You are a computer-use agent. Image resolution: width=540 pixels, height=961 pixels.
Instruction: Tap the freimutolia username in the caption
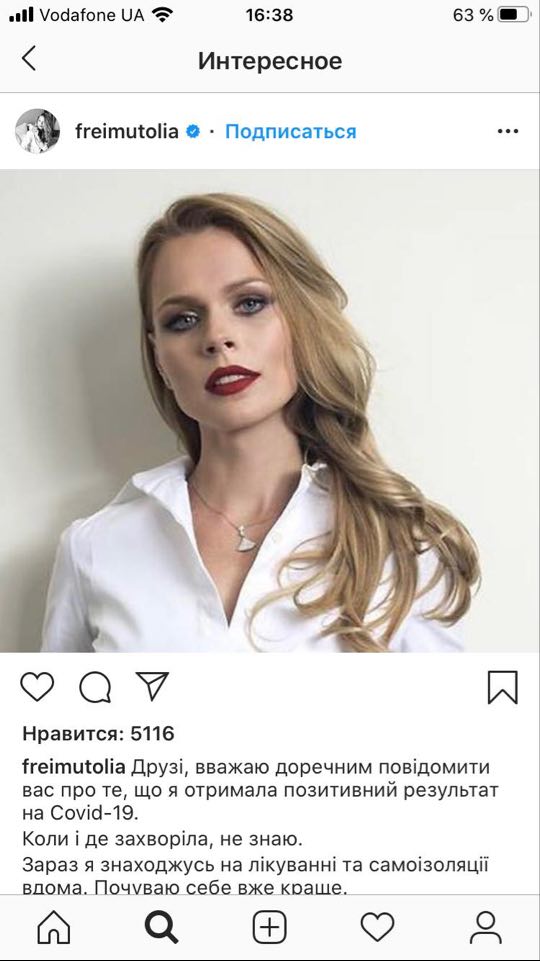tap(74, 767)
